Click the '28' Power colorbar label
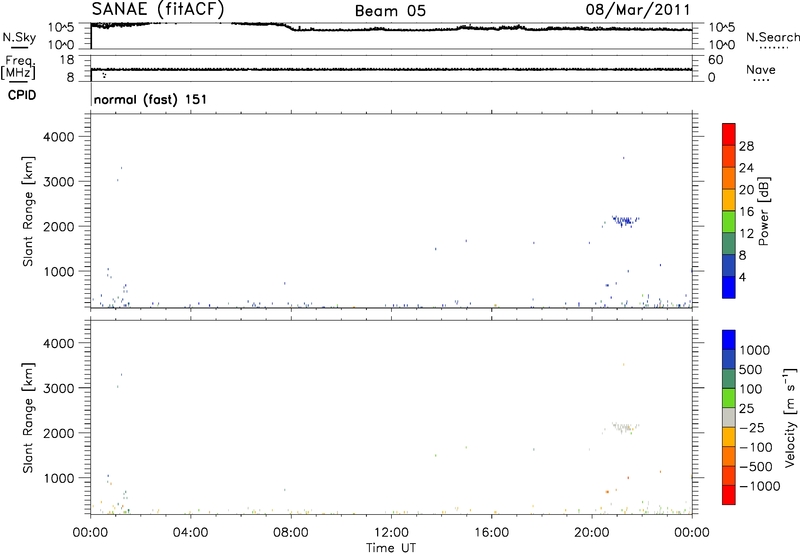Screen dimensions: 800x554 click(x=746, y=146)
